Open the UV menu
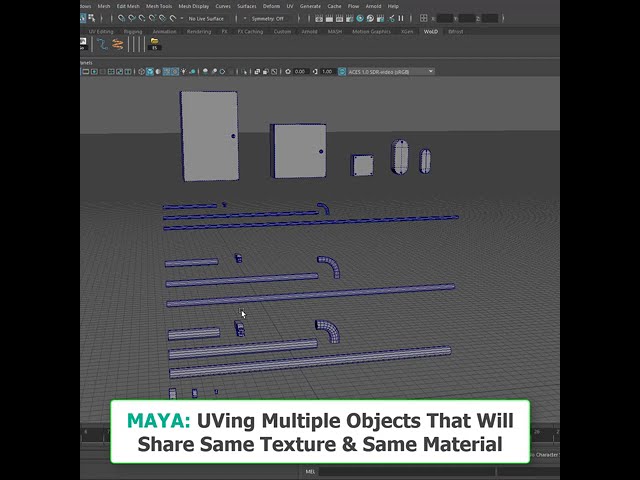This screenshot has height=480, width=640. click(x=290, y=6)
